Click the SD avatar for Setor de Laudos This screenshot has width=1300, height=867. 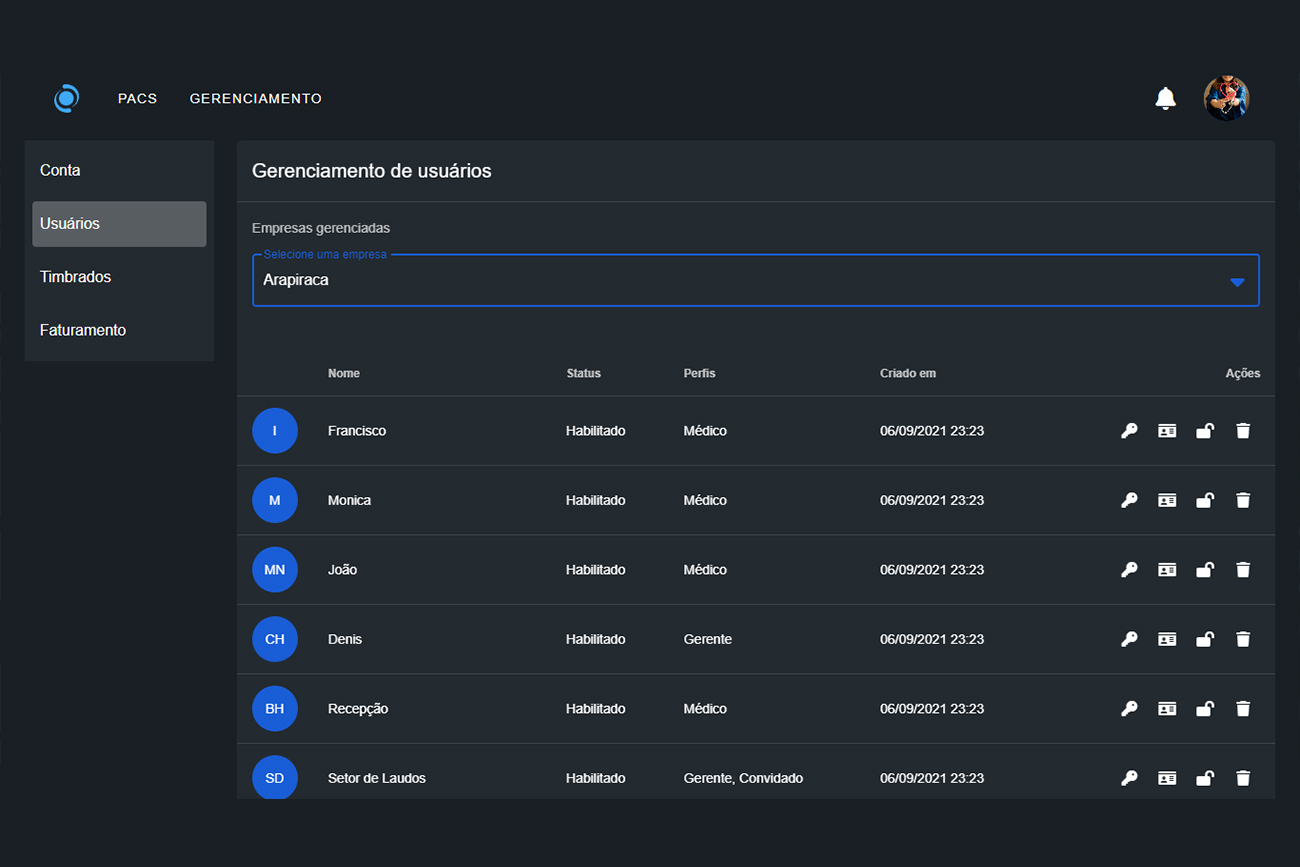275,778
